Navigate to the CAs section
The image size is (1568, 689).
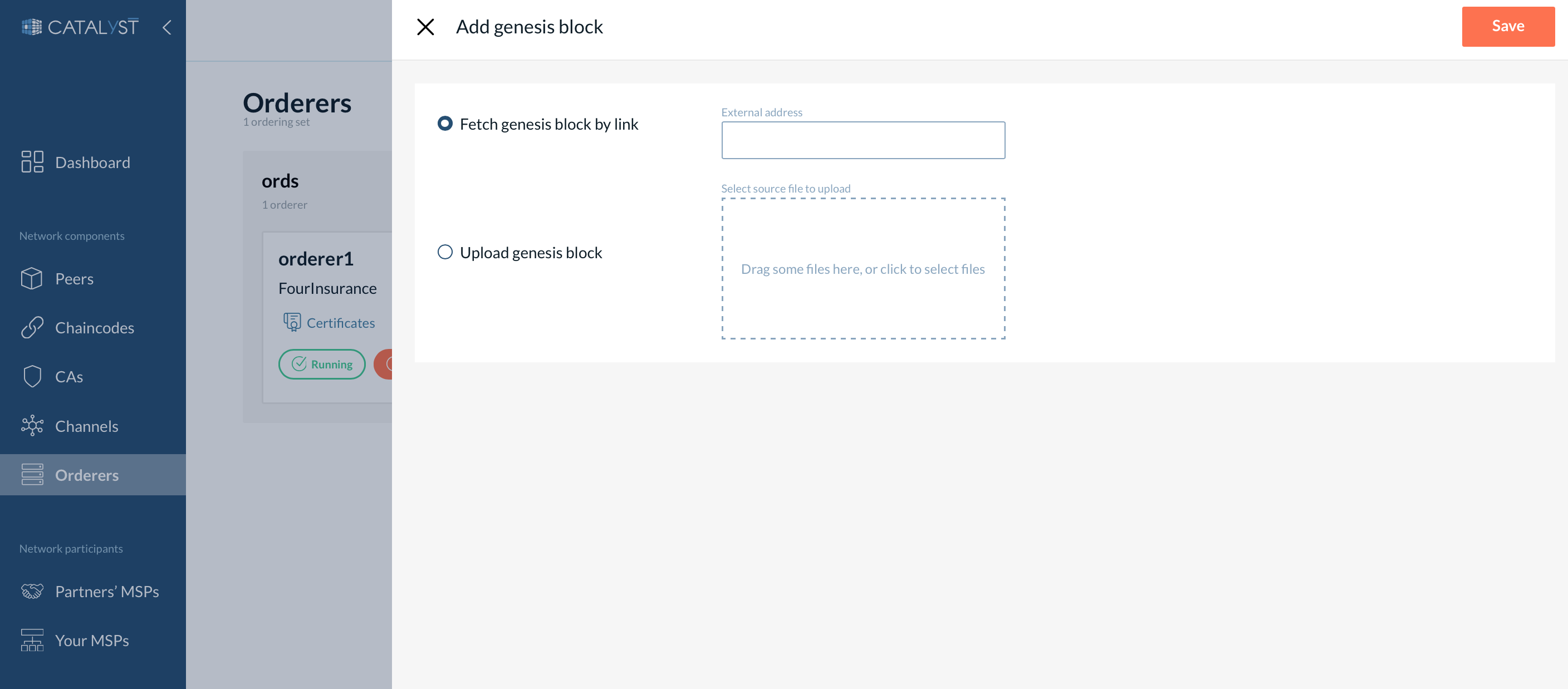click(68, 376)
